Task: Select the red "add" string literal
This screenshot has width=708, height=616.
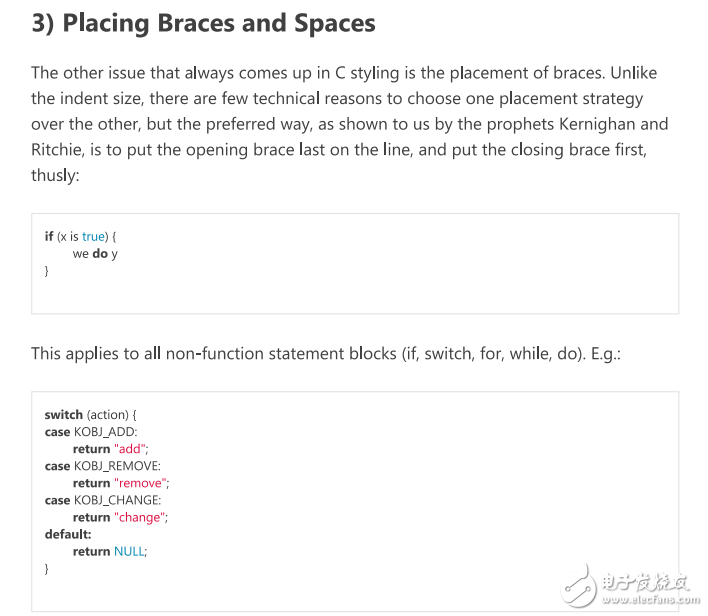Action: click(130, 449)
